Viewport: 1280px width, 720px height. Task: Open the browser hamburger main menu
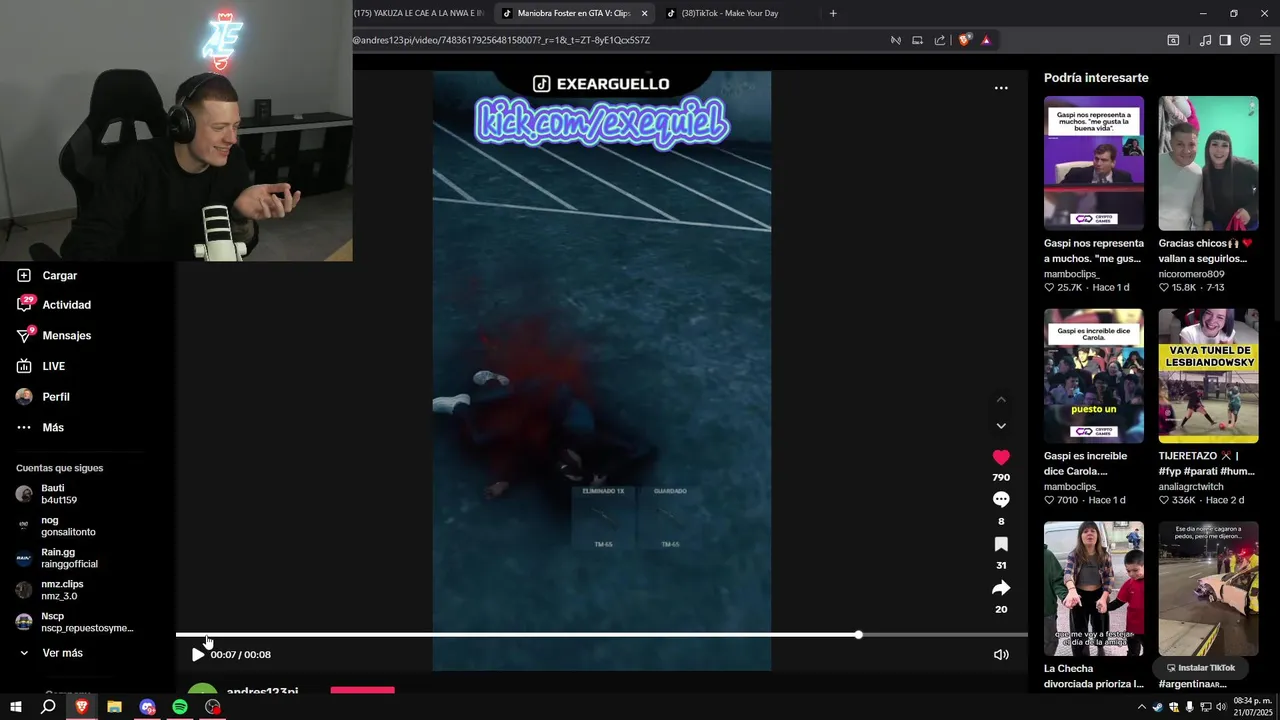click(x=1265, y=40)
